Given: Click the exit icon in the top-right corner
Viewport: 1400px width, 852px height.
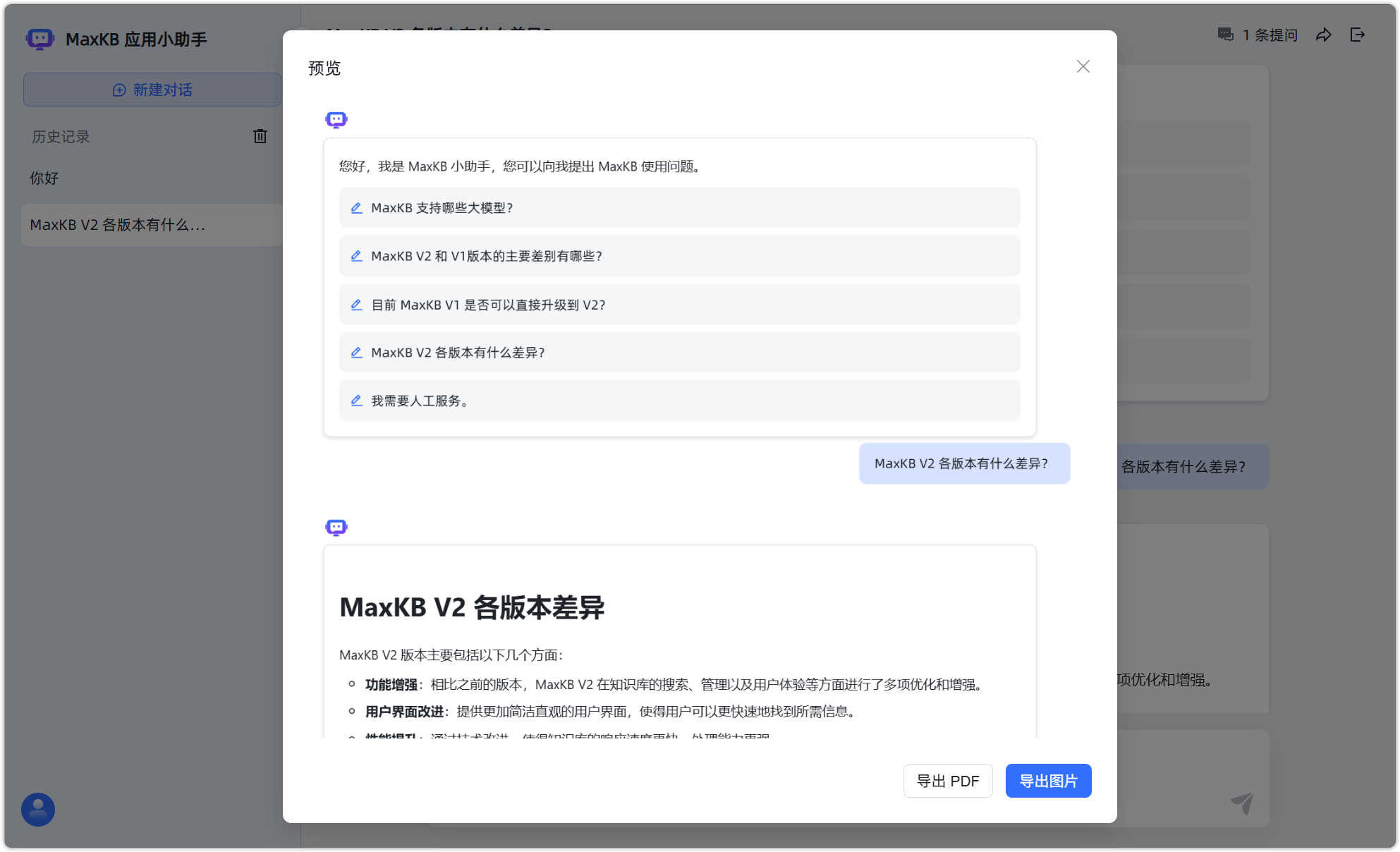Looking at the screenshot, I should (1357, 35).
